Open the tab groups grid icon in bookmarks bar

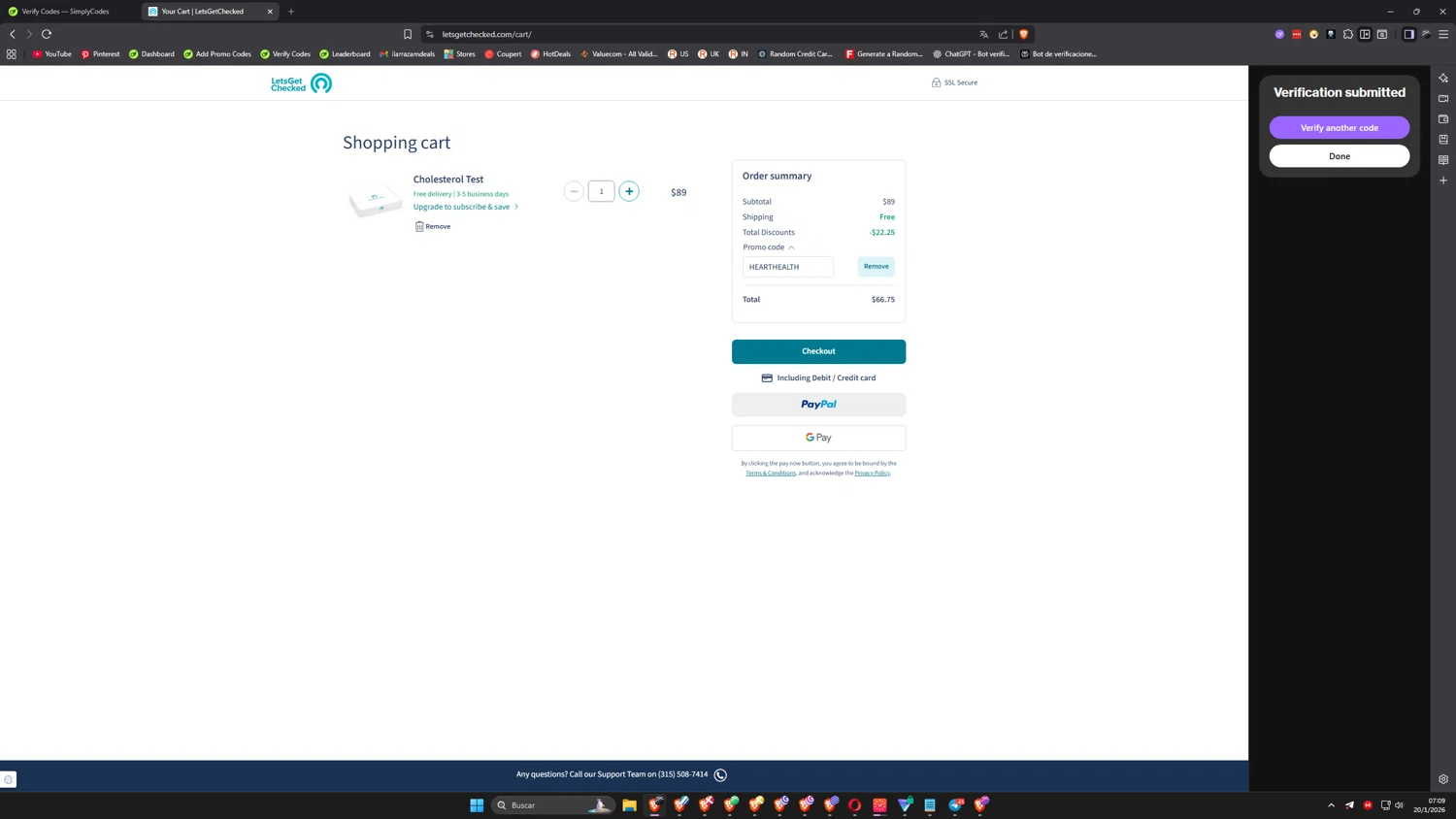(12, 54)
